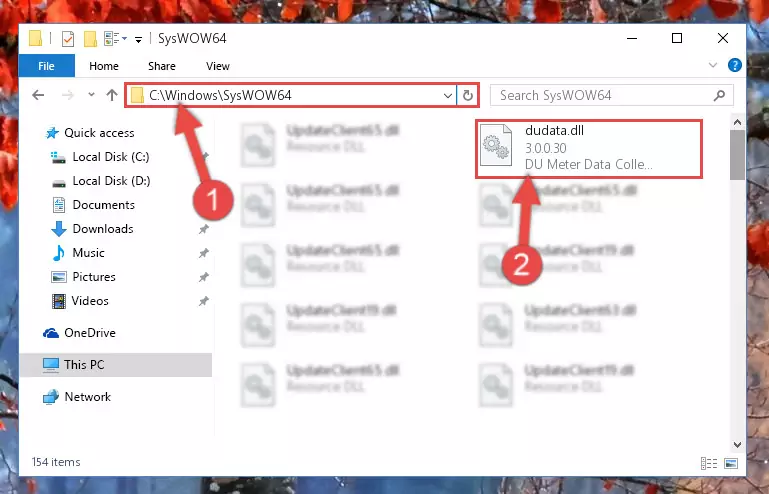This screenshot has height=494, width=769.
Task: Click the Back navigation arrow
Action: click(38, 95)
